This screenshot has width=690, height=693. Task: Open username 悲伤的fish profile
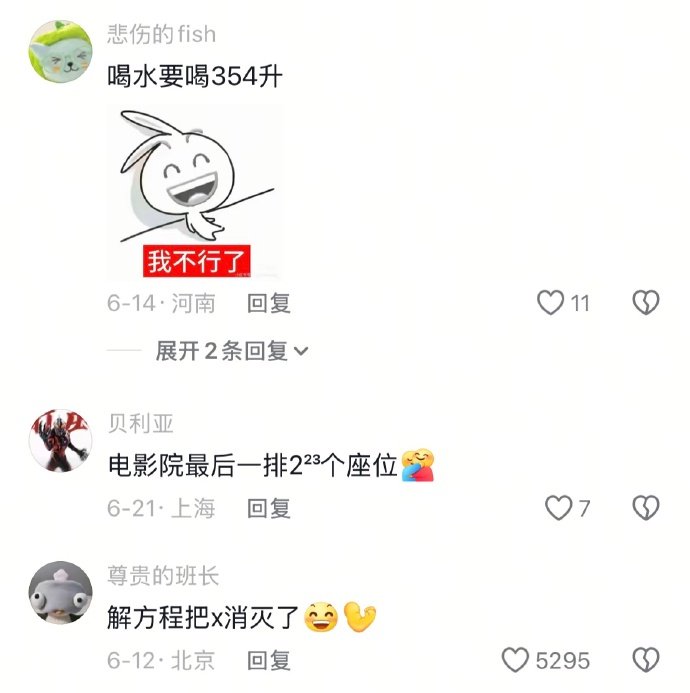[162, 34]
